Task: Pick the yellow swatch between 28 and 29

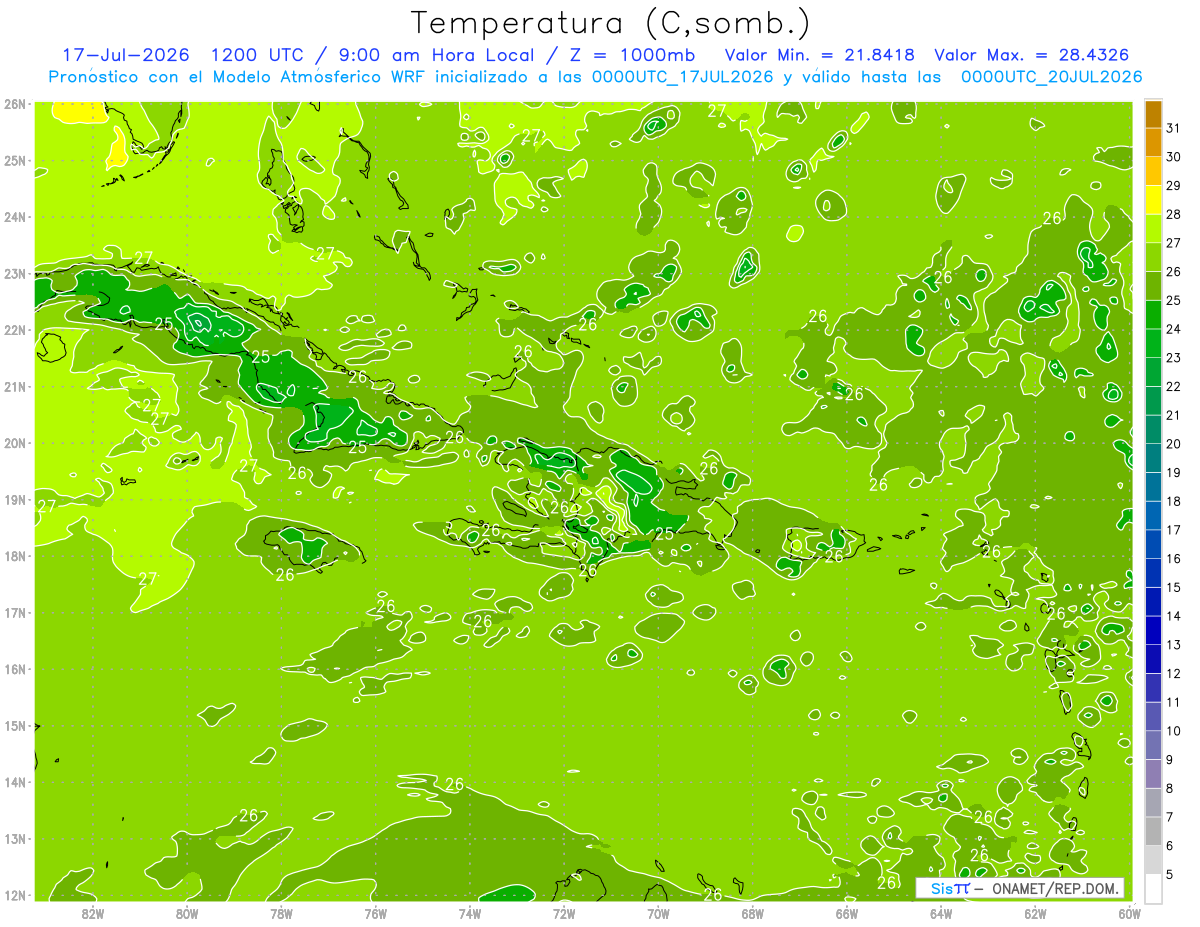Action: (1153, 200)
